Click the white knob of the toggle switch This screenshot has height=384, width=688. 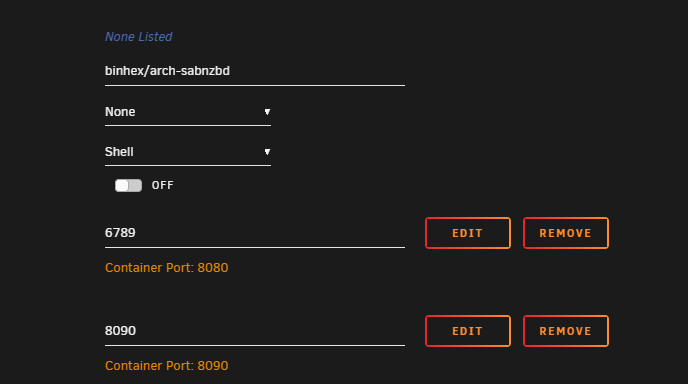(122, 186)
